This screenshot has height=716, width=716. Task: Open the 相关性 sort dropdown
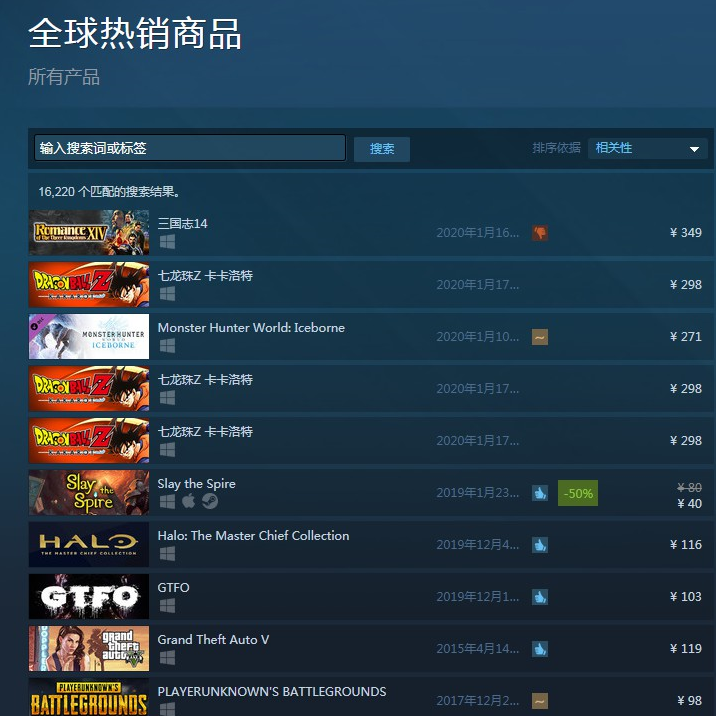point(648,148)
